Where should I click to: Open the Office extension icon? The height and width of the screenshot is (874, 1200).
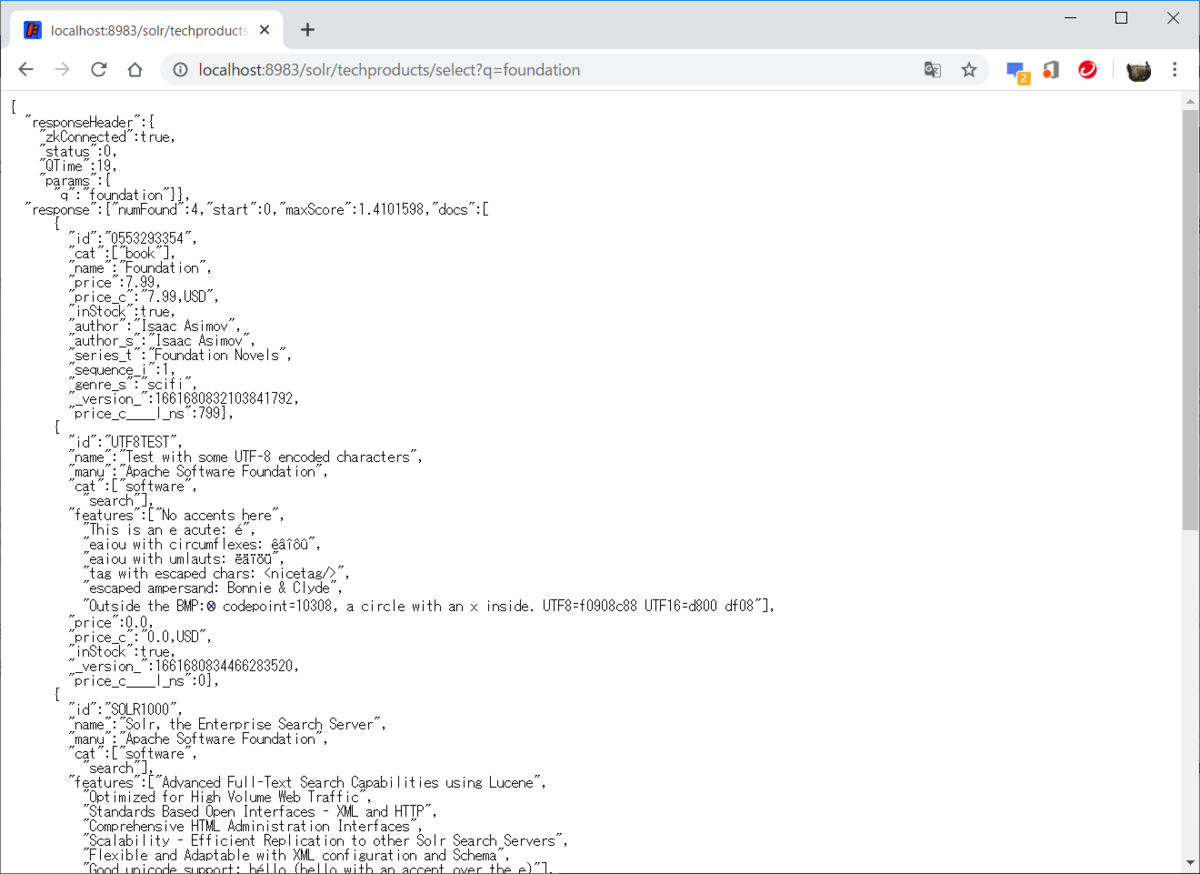1050,70
